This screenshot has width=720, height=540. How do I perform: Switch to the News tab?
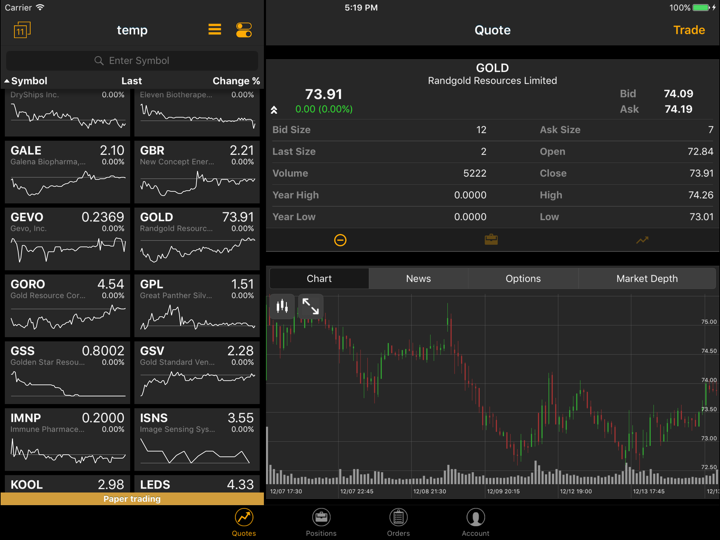pyautogui.click(x=418, y=279)
